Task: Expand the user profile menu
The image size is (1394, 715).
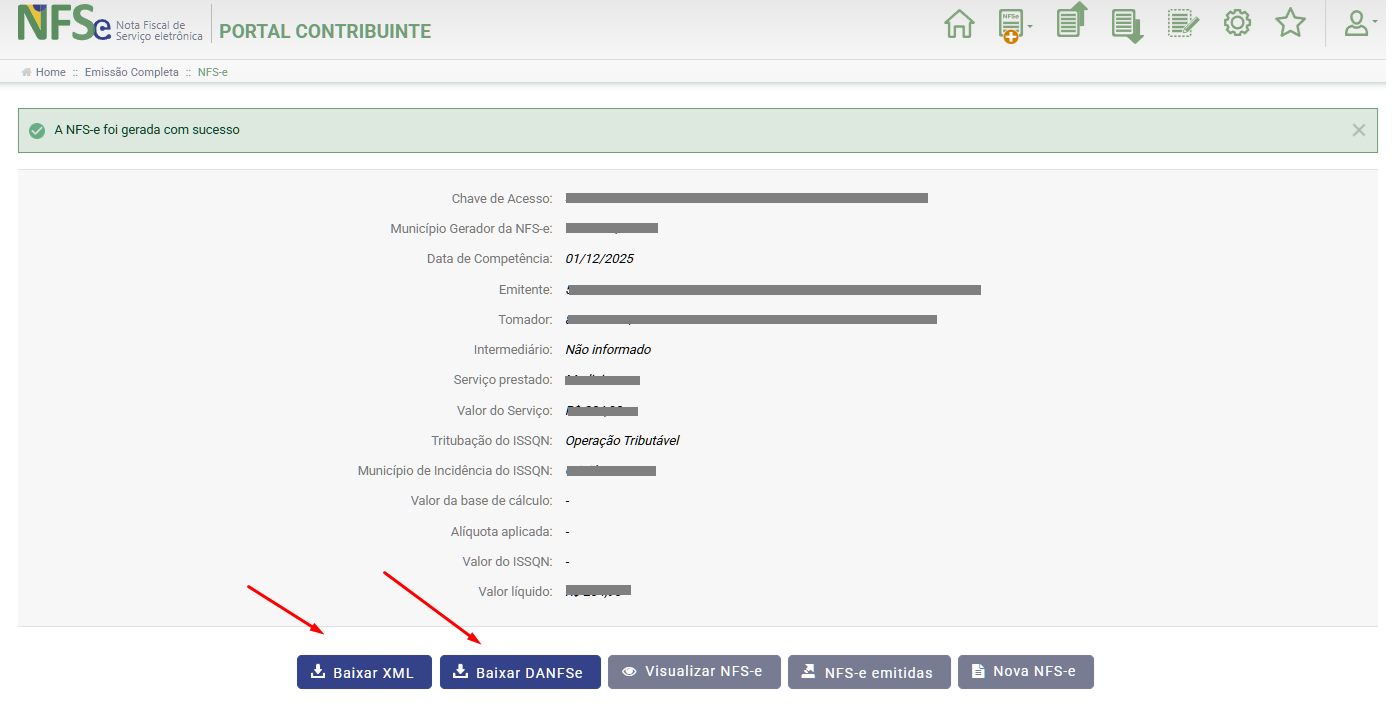Action: (1360, 24)
